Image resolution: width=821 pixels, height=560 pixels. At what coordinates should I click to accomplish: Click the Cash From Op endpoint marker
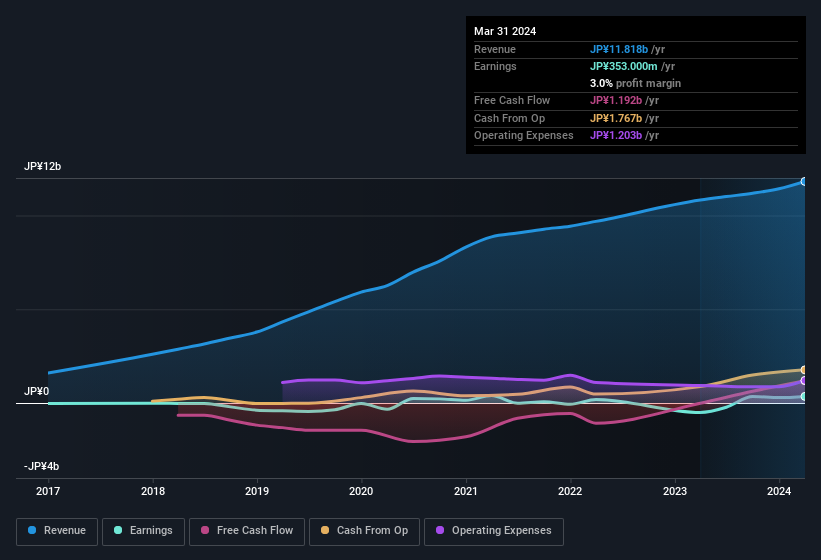[804, 370]
